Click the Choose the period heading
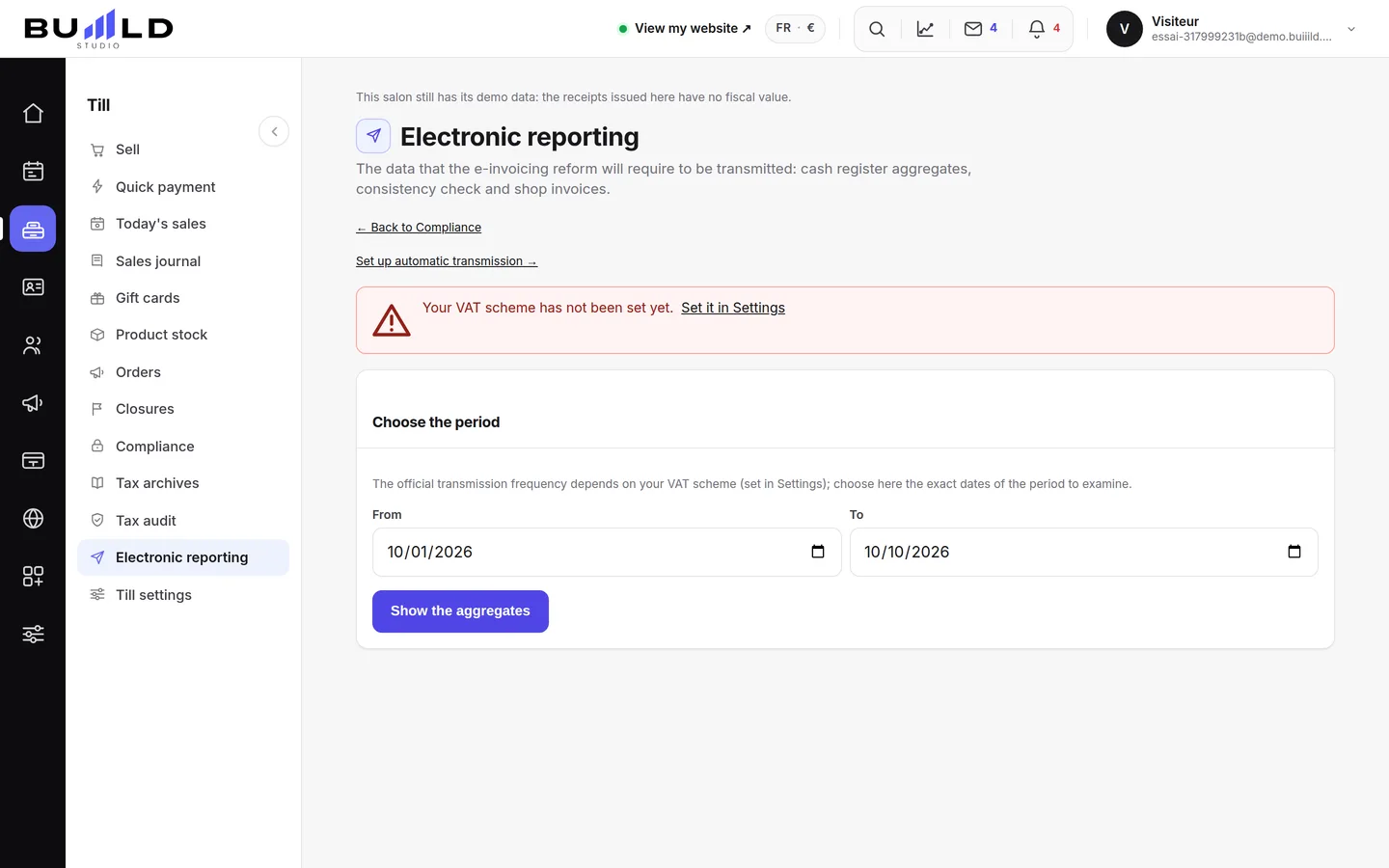Viewport: 1389px width, 868px height. 436,422
